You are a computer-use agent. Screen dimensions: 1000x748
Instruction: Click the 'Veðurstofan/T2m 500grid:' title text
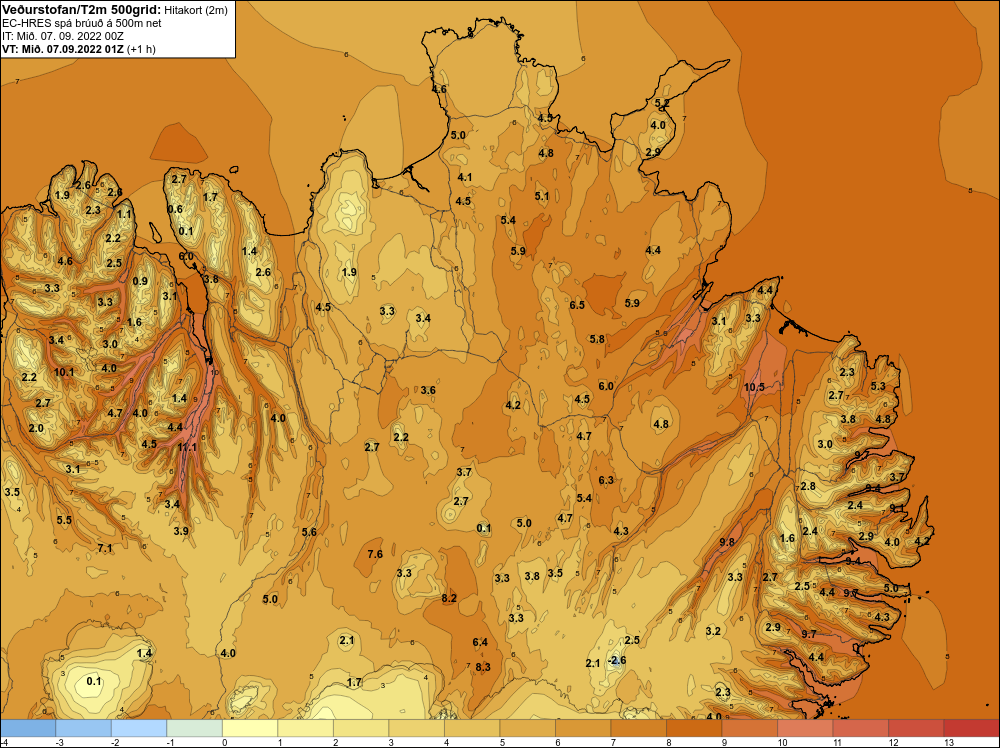click(80, 10)
